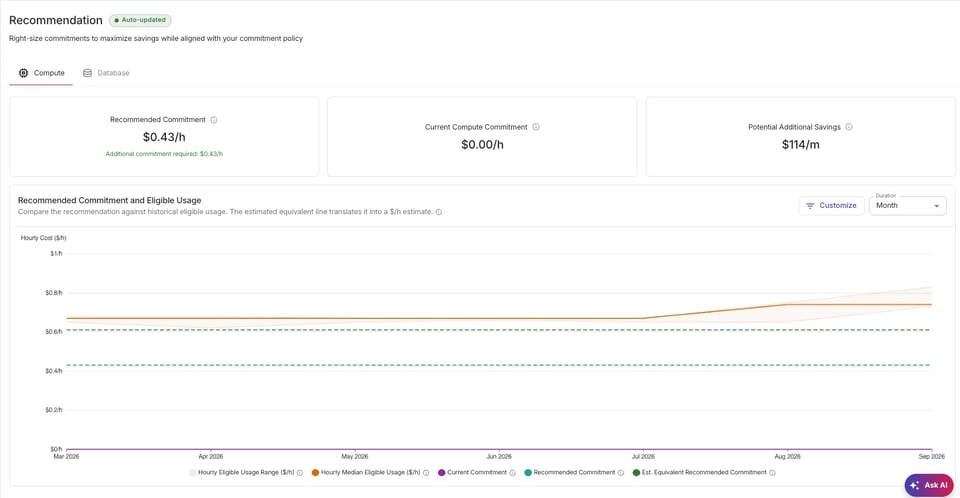Click Current Commitment legend label

pyautogui.click(x=477, y=473)
